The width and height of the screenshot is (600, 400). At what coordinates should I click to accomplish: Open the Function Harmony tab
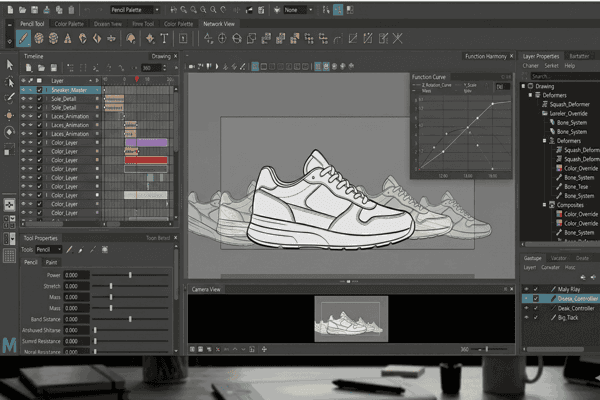pos(486,56)
